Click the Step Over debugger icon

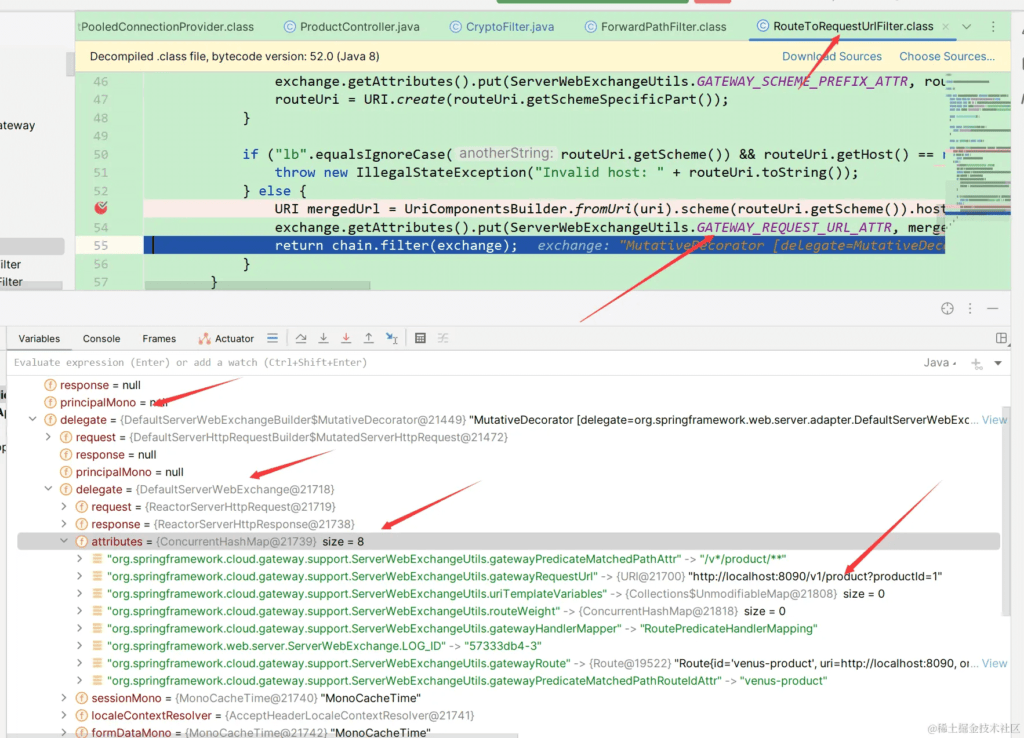(x=300, y=338)
